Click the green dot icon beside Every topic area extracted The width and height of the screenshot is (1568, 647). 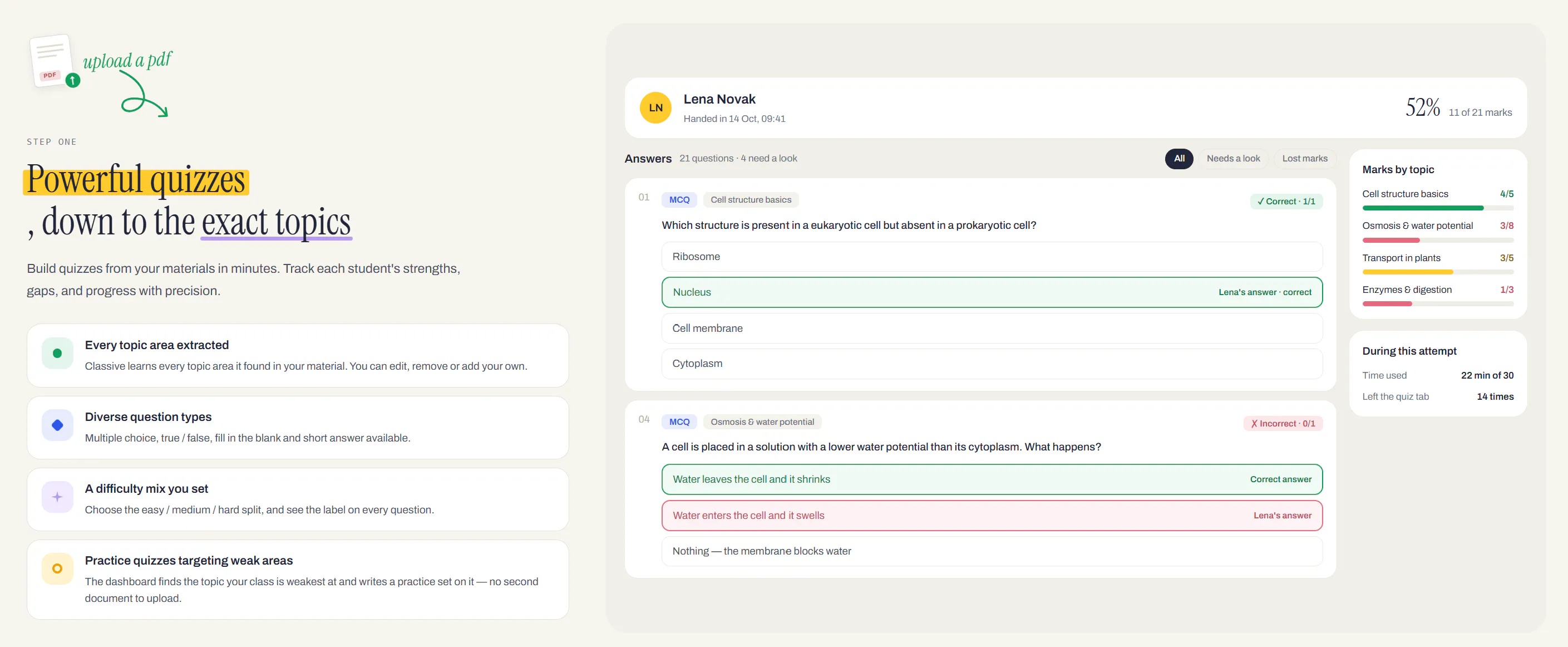tap(57, 354)
